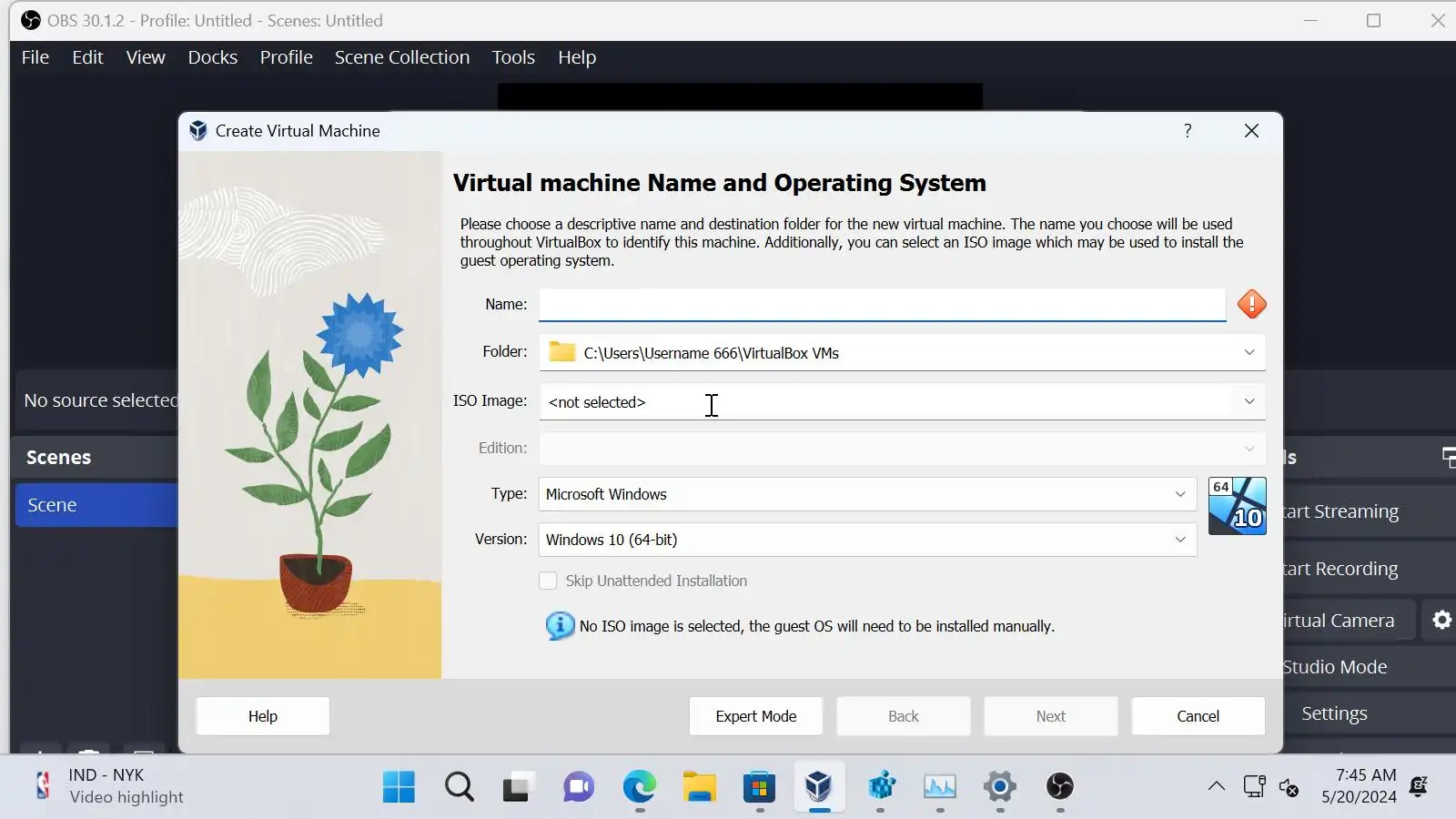Click the Cancel button
Screen dimensions: 1456x819
click(x=1198, y=716)
